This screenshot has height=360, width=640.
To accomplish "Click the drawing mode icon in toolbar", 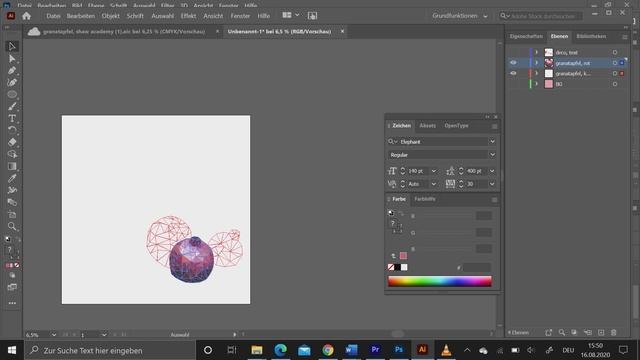I will 12,276.
